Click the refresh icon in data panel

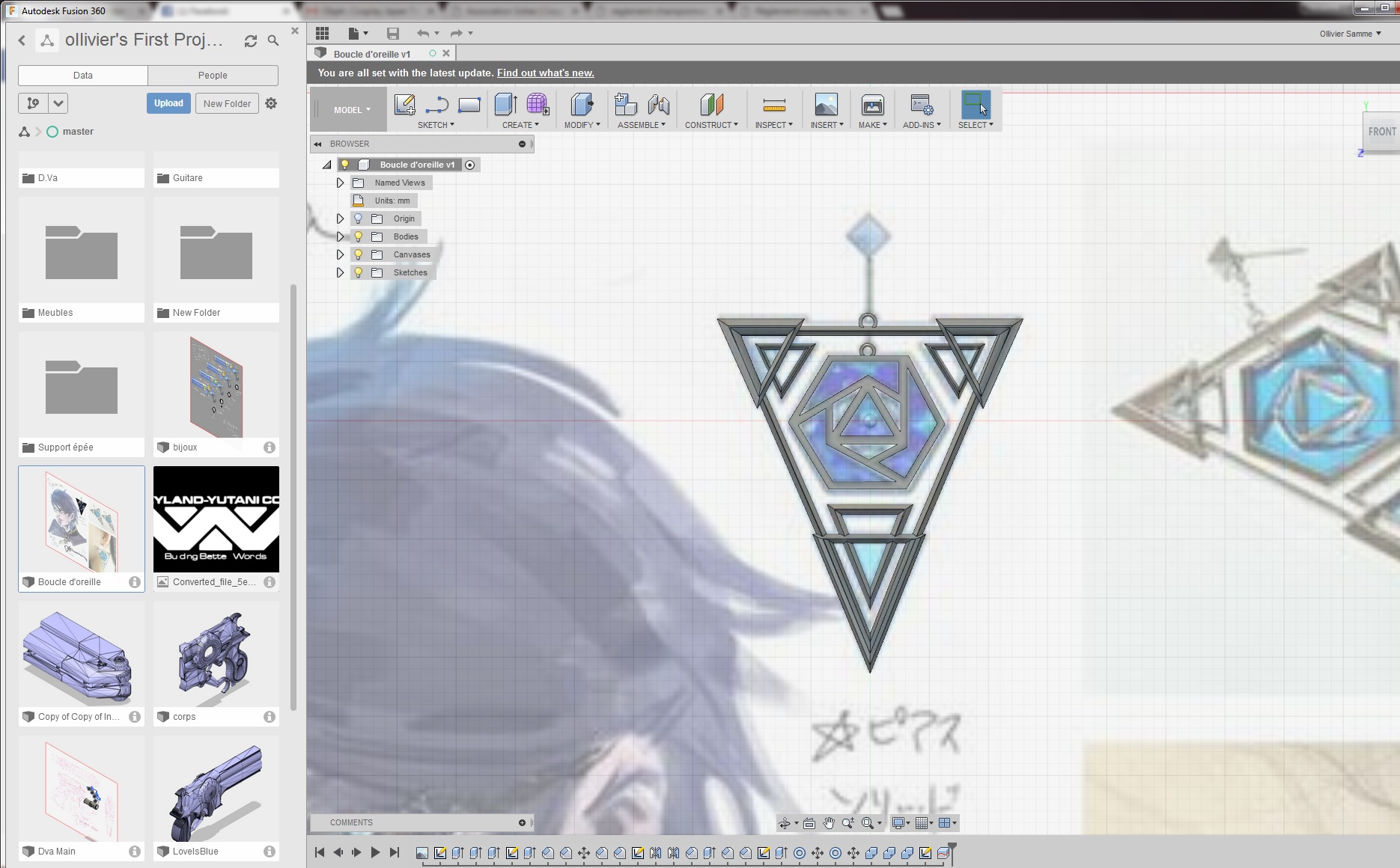pos(251,41)
